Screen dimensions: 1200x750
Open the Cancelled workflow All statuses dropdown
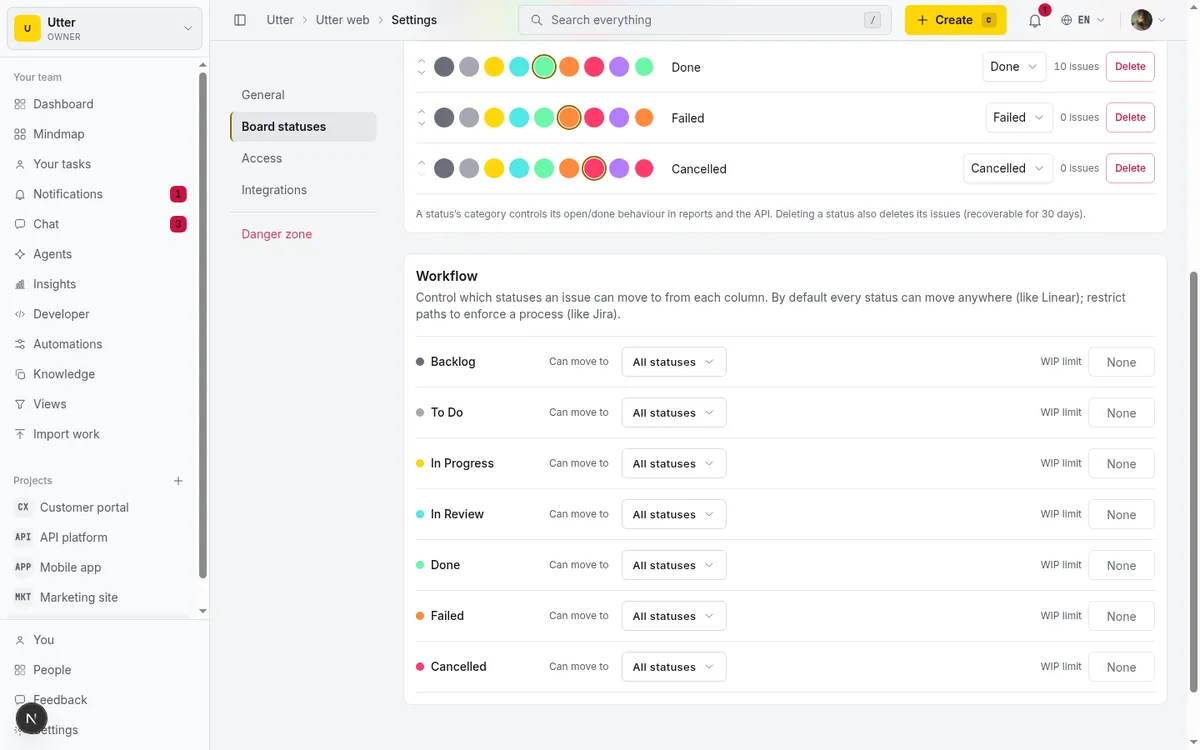[674, 667]
